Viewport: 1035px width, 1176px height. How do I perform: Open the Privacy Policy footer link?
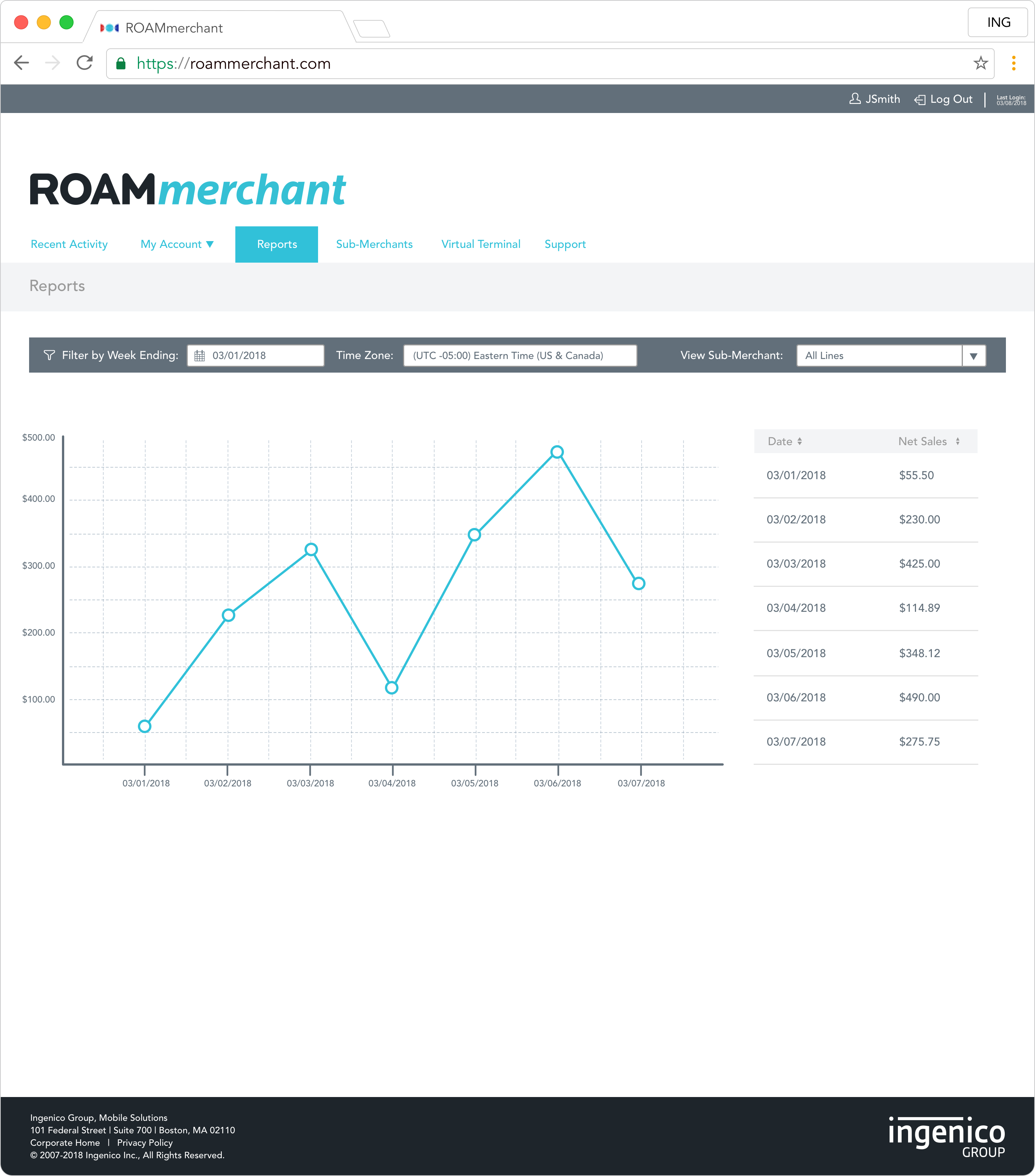pos(145,1143)
